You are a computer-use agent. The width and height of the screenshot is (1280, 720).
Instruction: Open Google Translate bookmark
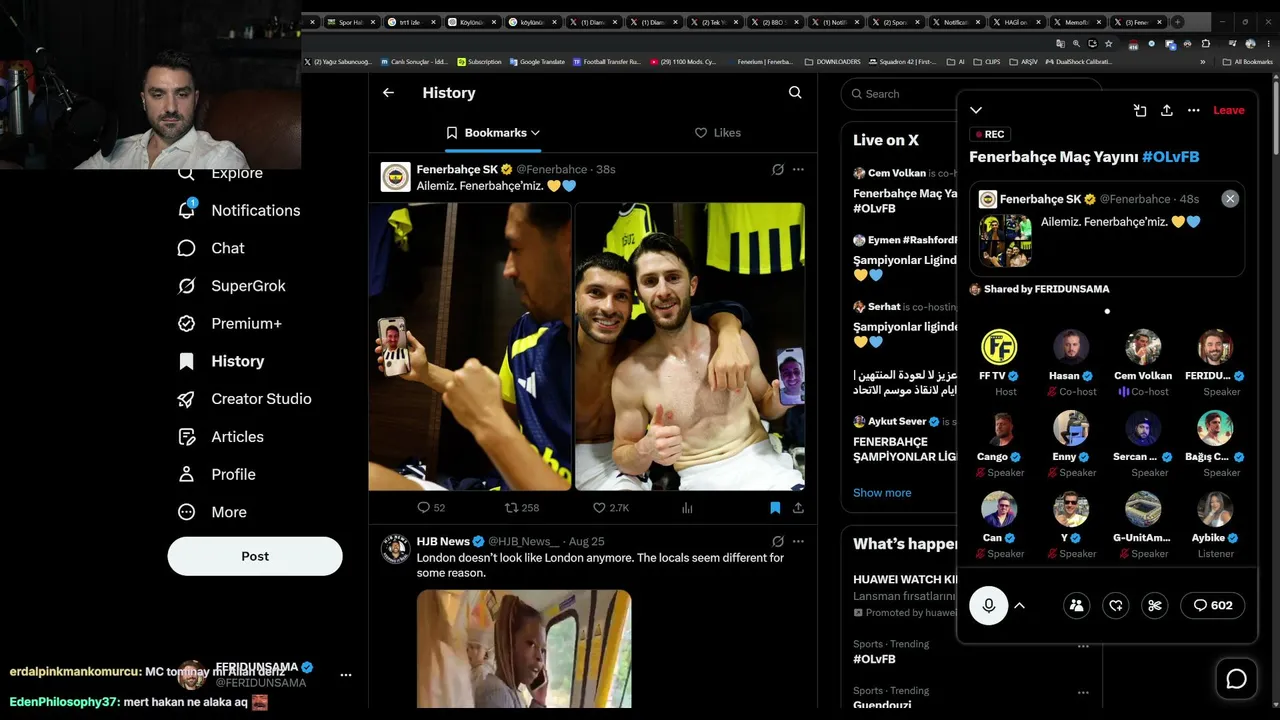click(x=537, y=62)
